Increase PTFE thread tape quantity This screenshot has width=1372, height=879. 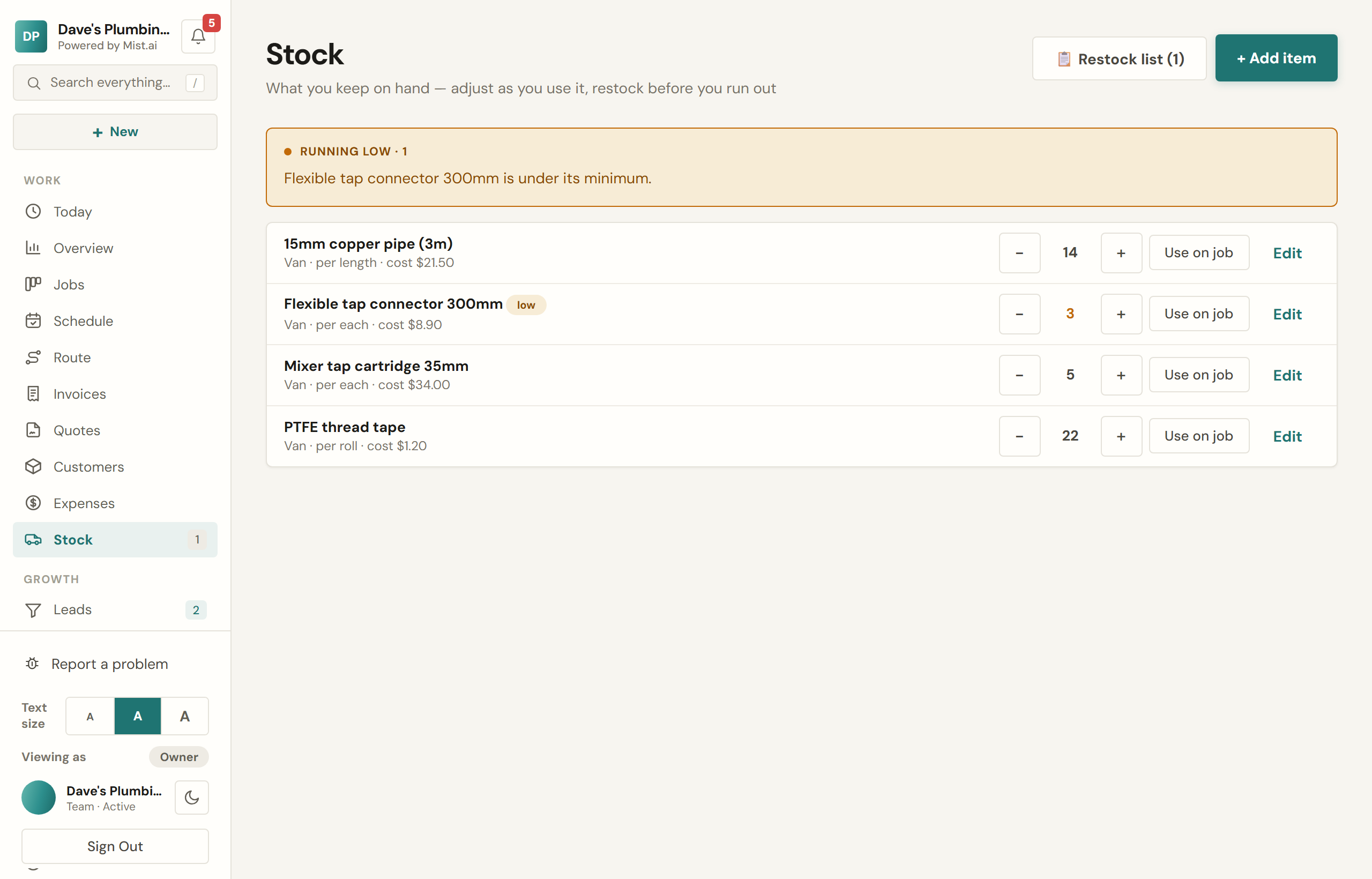(1121, 436)
